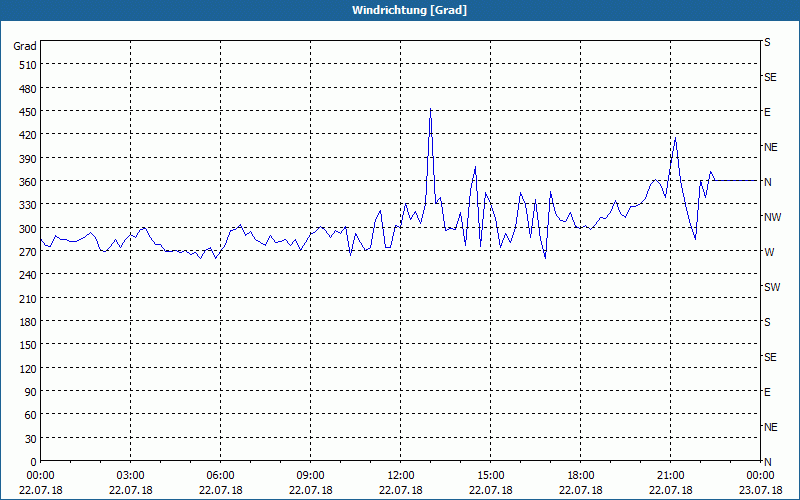Click the highest blue spike peak near 450

click(x=431, y=109)
